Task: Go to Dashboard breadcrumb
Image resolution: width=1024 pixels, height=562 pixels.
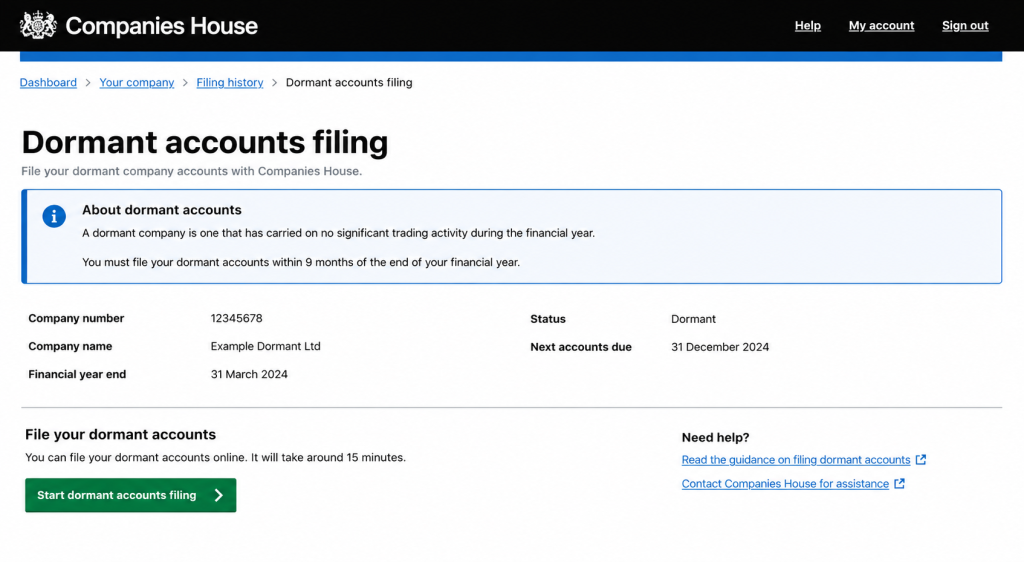Action: point(48,82)
